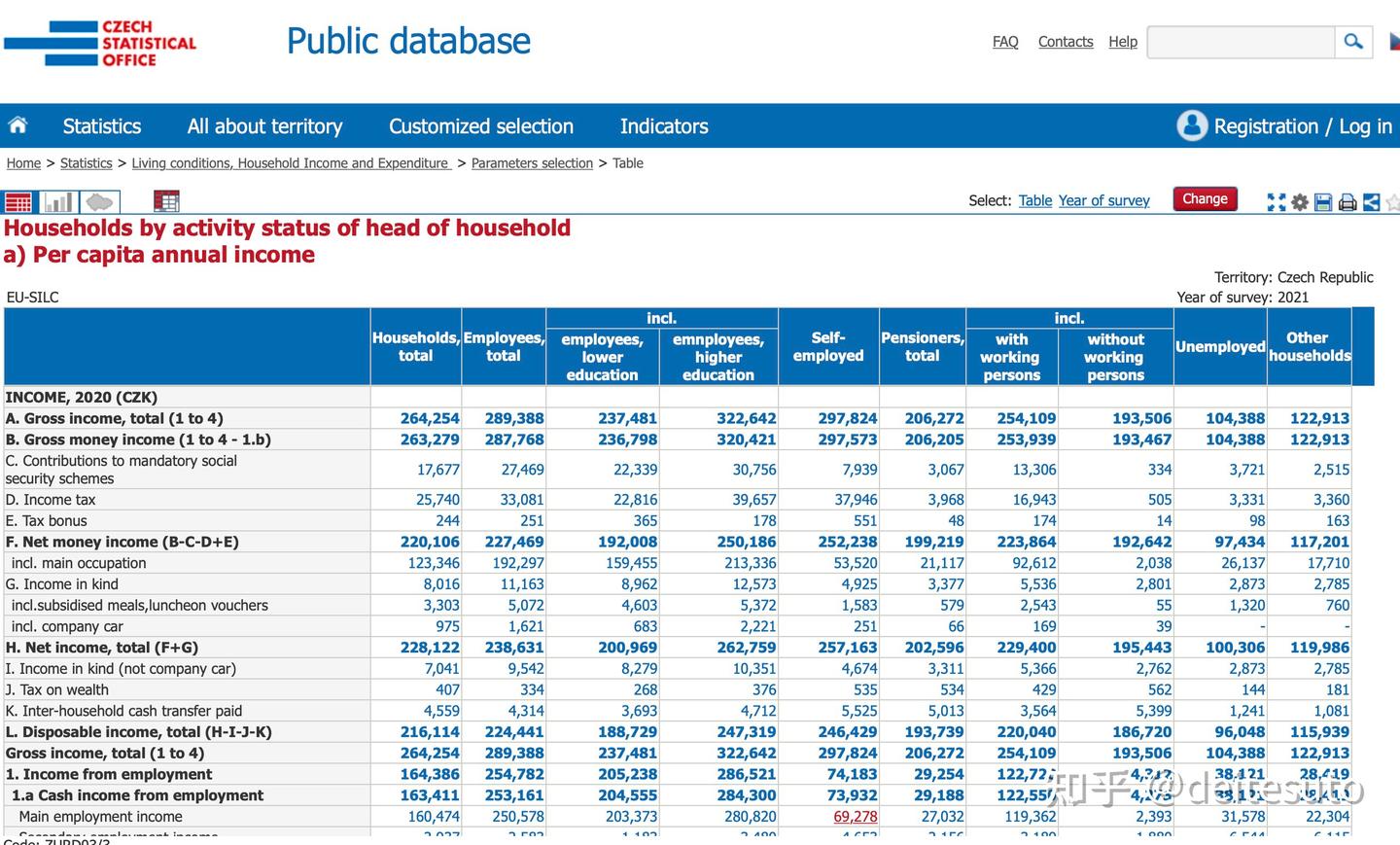
Task: Open the Statistics menu
Action: pos(102,126)
